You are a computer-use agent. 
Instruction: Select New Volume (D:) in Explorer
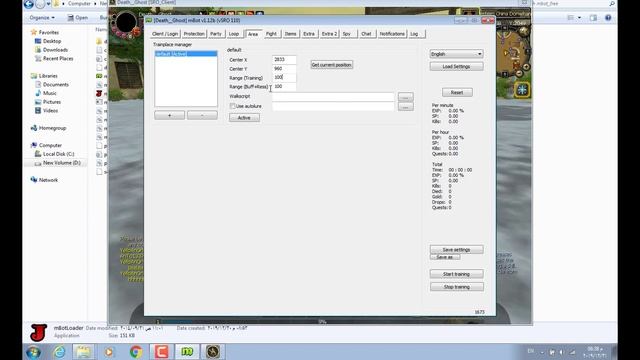tap(62, 162)
